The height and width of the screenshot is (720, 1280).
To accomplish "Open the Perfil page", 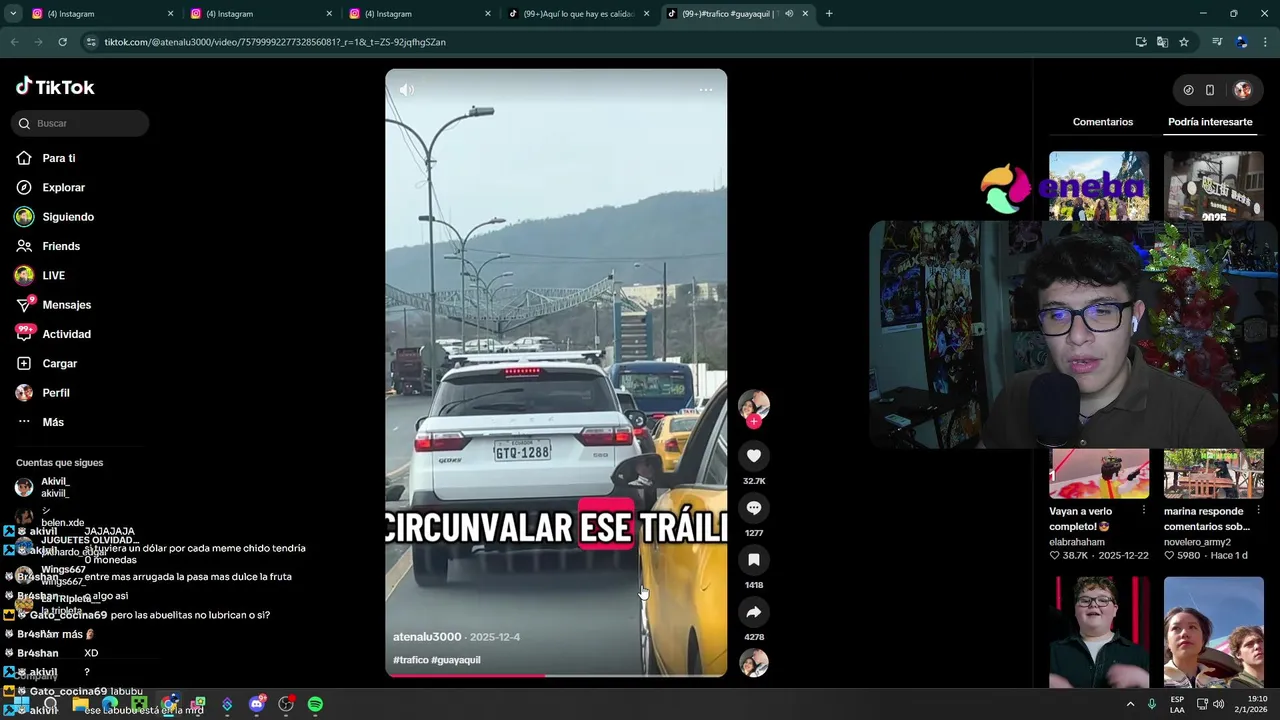I will 55,393.
